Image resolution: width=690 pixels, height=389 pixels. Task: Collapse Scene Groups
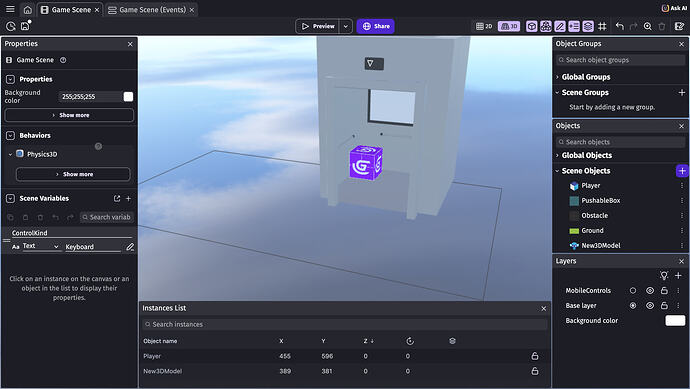pyautogui.click(x=558, y=92)
